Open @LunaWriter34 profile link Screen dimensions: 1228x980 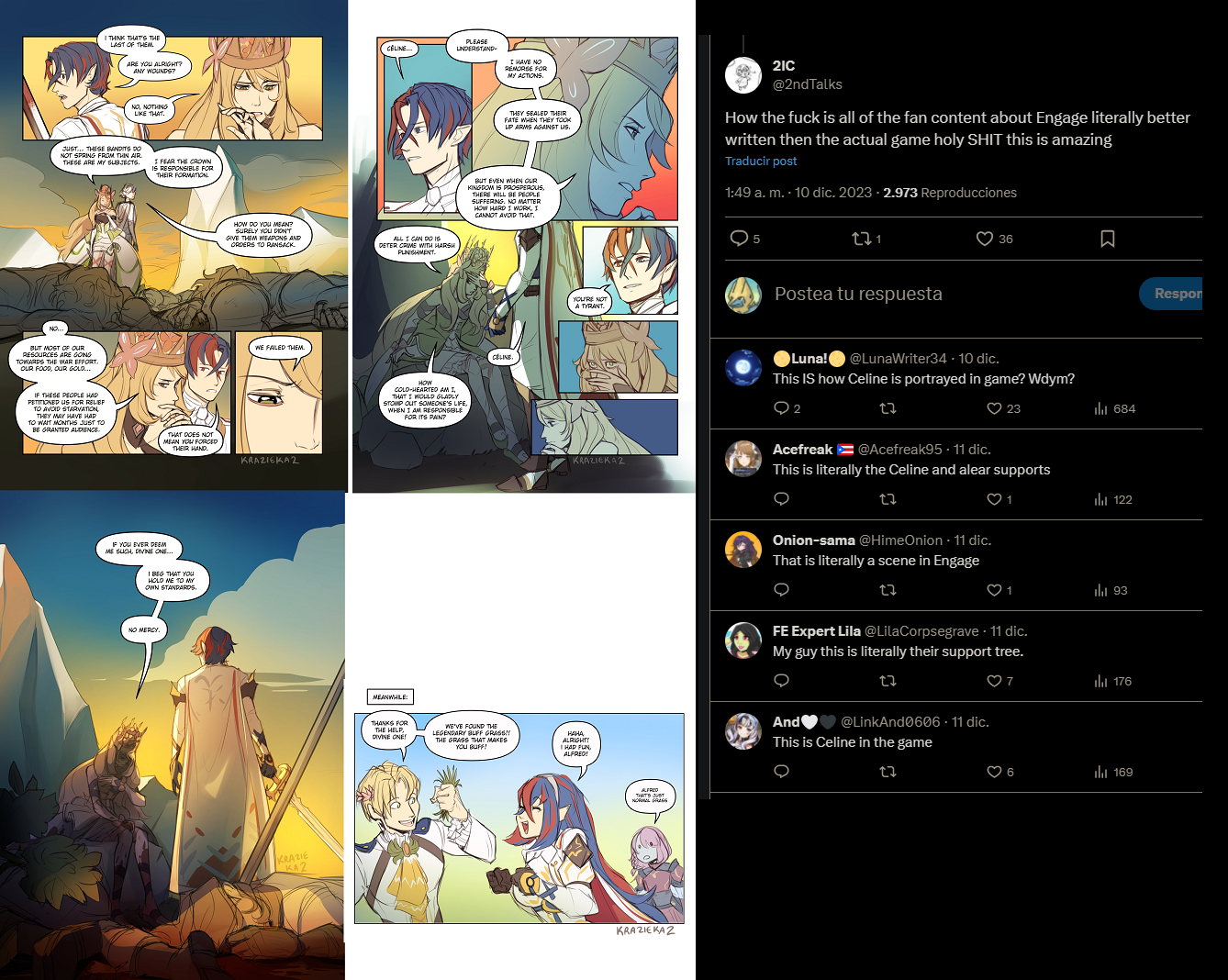click(898, 359)
